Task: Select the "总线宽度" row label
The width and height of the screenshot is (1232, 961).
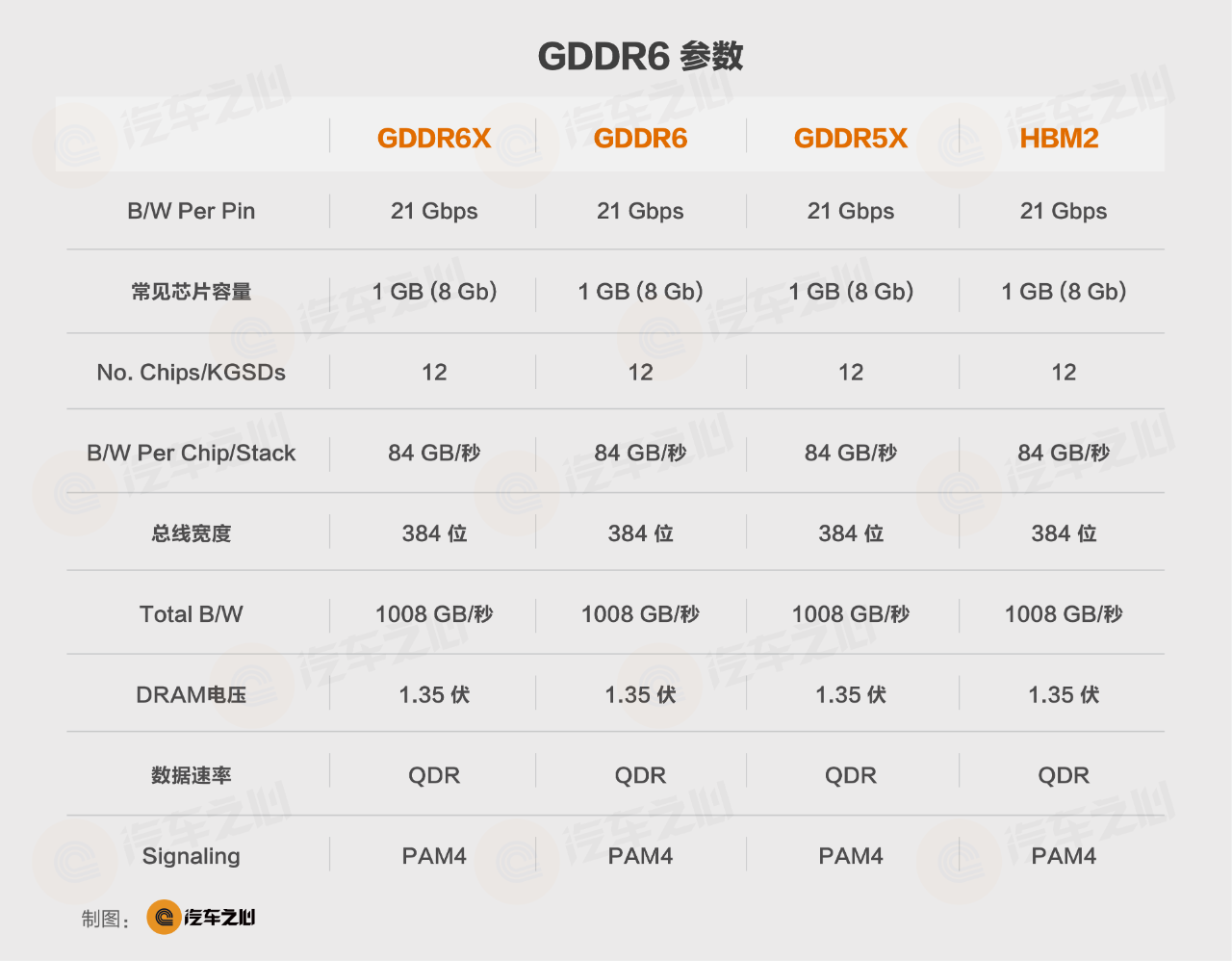Action: coord(192,533)
